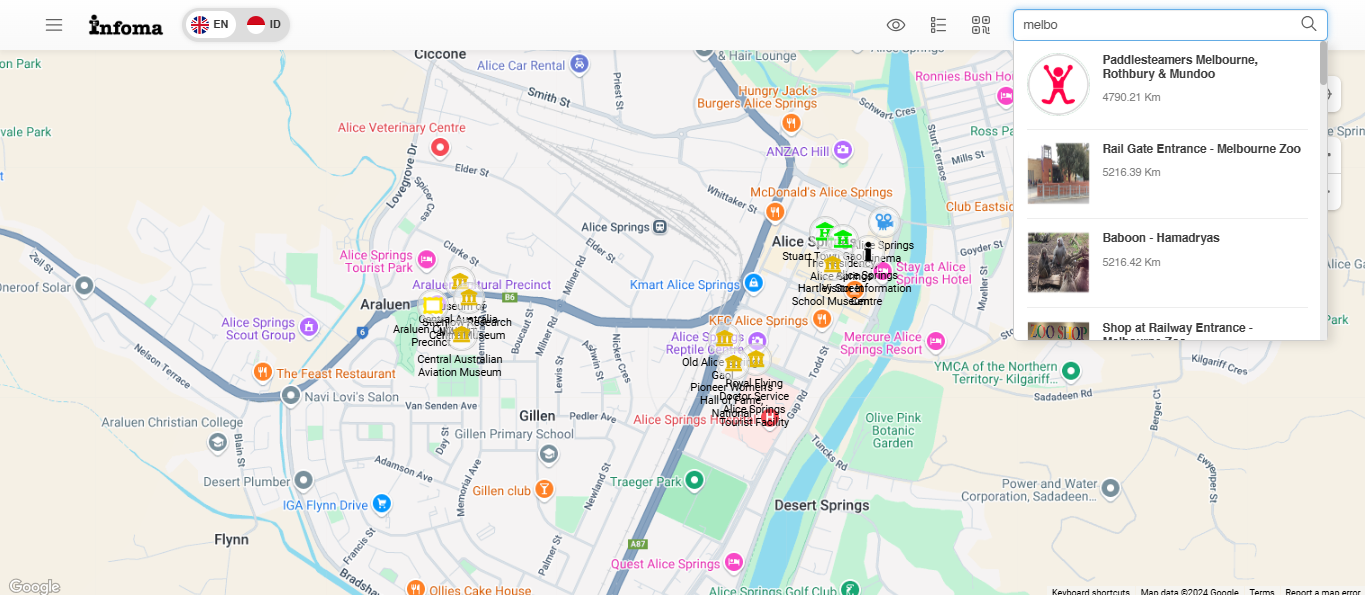
Task: Click the Gillen suburb label
Action: pos(538,415)
